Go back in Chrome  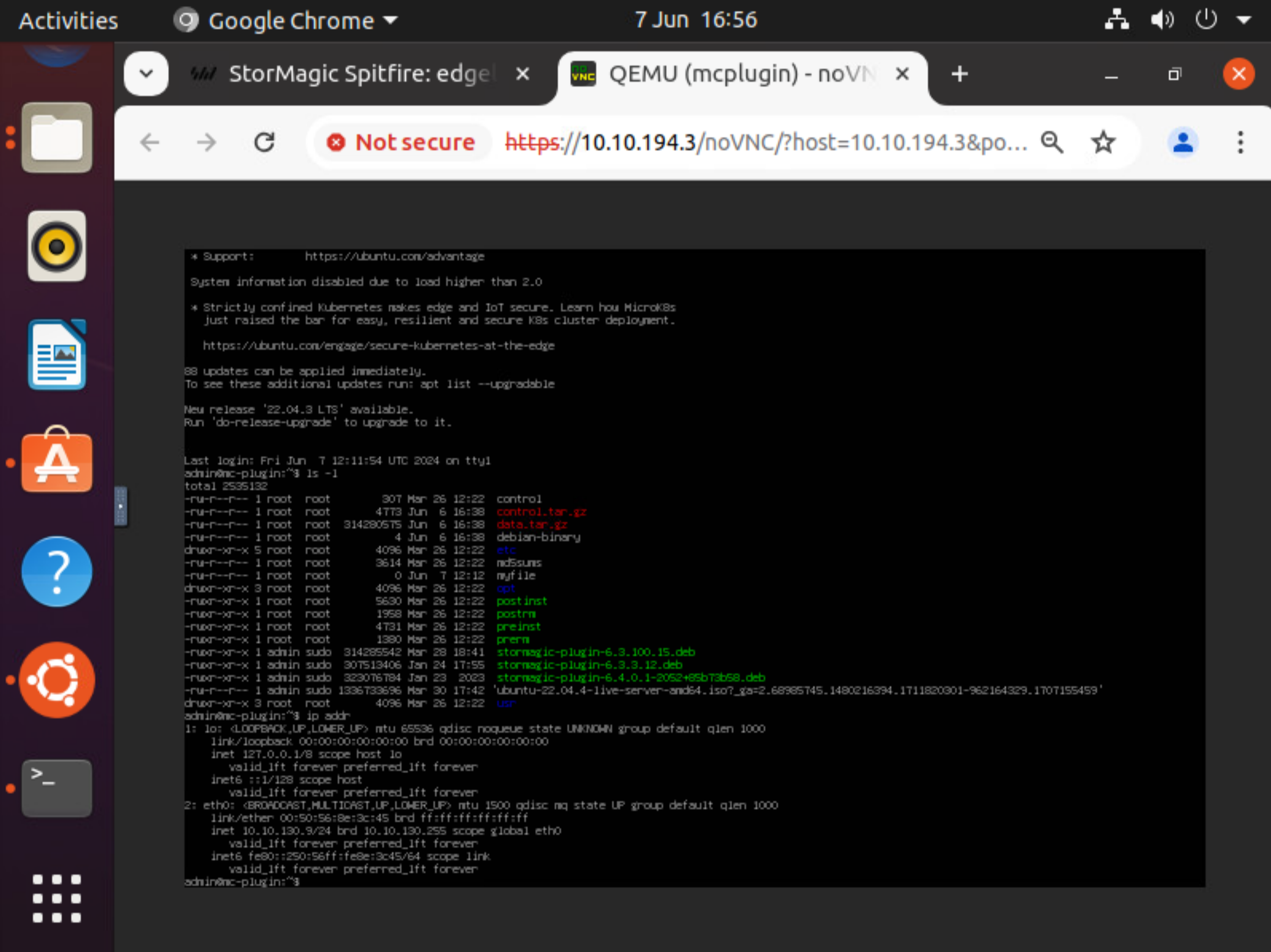point(149,142)
